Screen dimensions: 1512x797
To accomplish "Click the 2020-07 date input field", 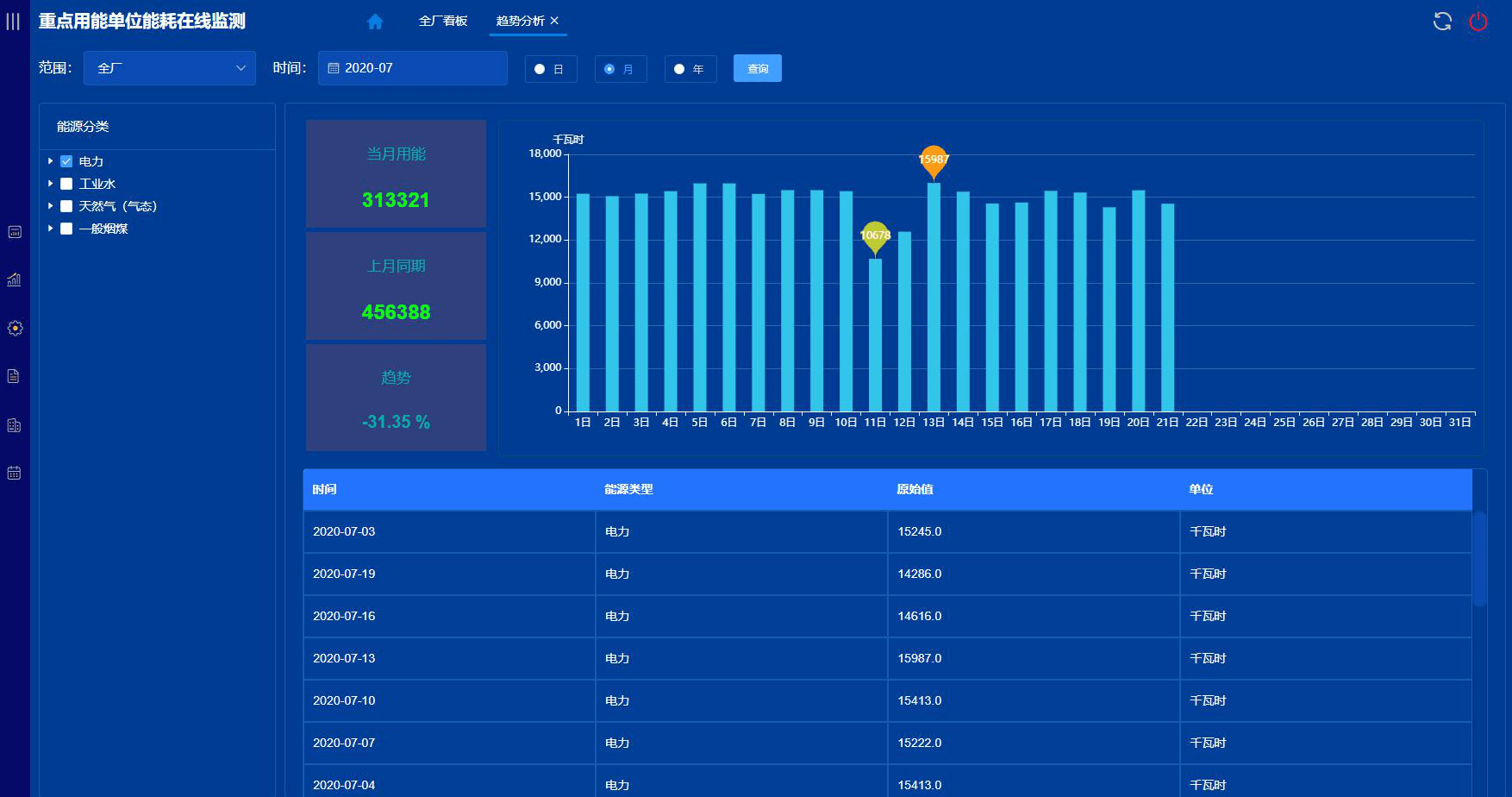I will tap(412, 68).
